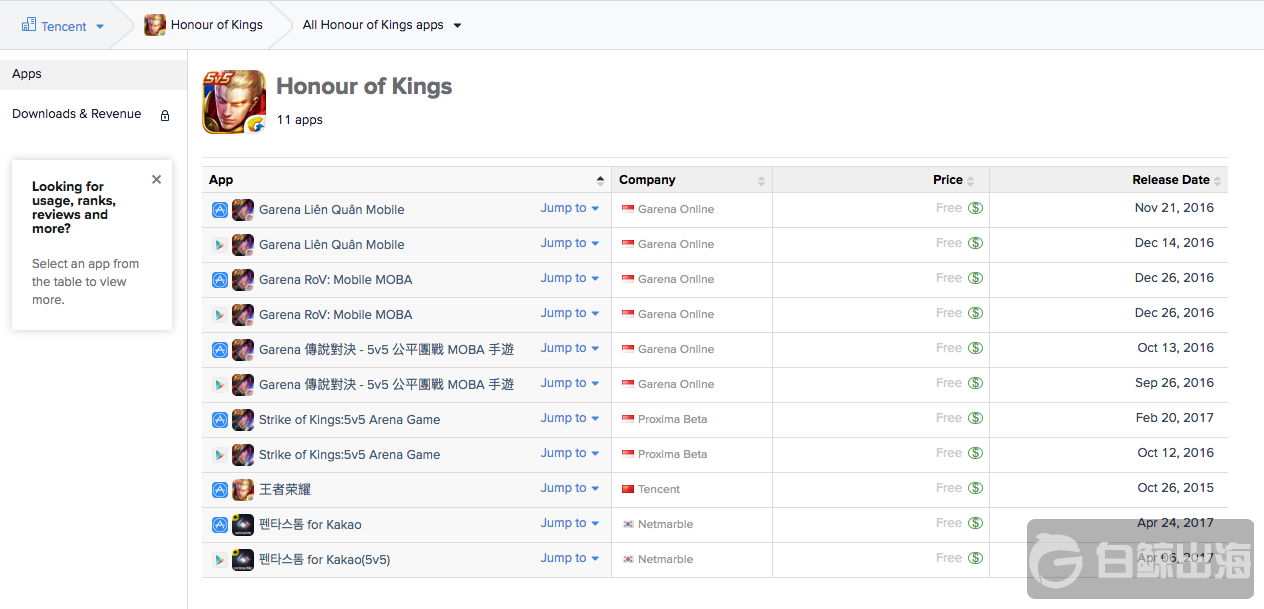1264x609 pixels.
Task: Open Jump to dropdown for 王者荣耀
Action: [569, 488]
